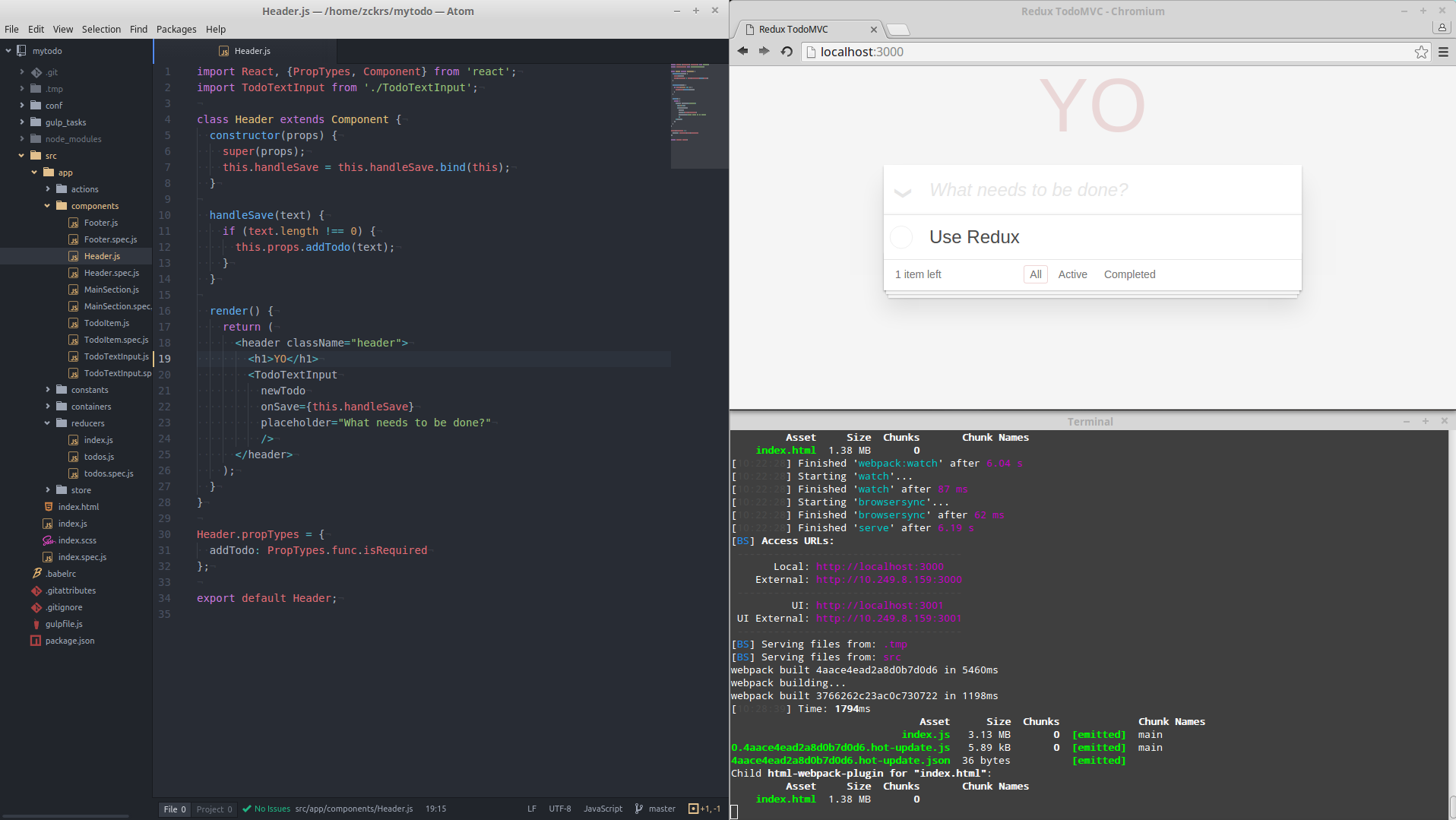The image size is (1456, 820).
Task: Open the Packages menu
Action: pyautogui.click(x=176, y=29)
